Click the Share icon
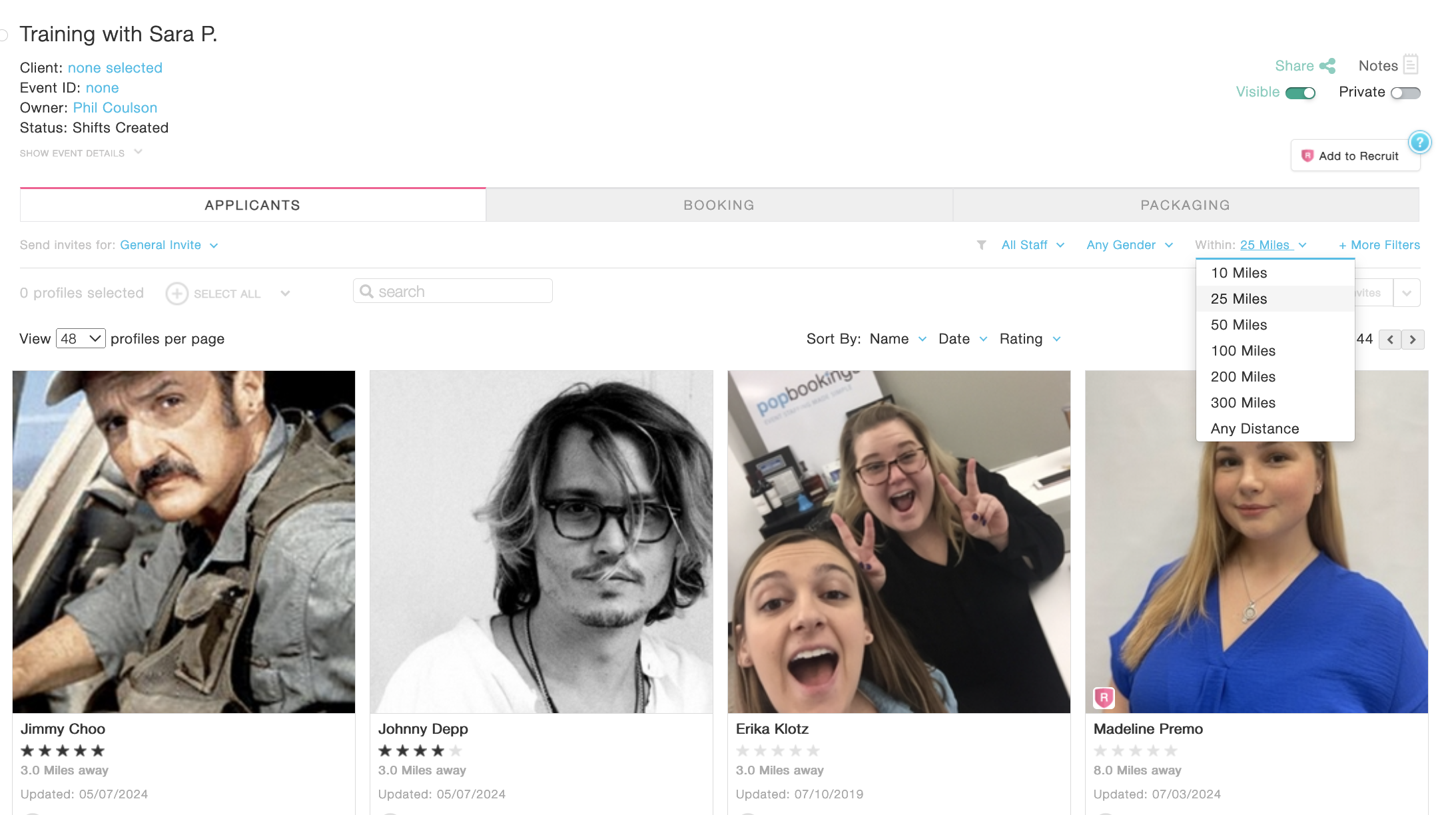 coord(1327,66)
